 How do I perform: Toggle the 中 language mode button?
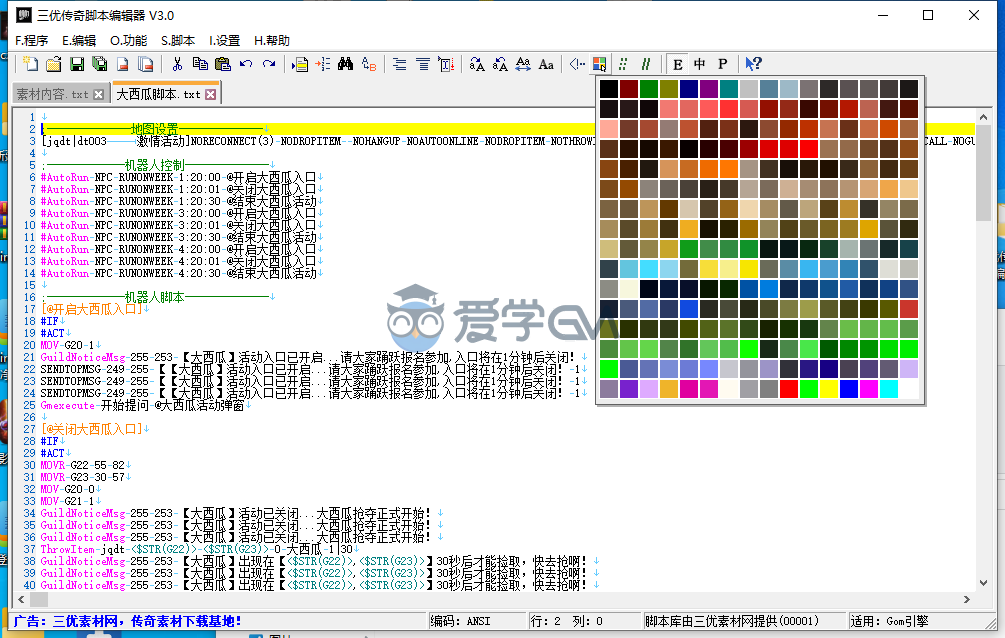(700, 64)
